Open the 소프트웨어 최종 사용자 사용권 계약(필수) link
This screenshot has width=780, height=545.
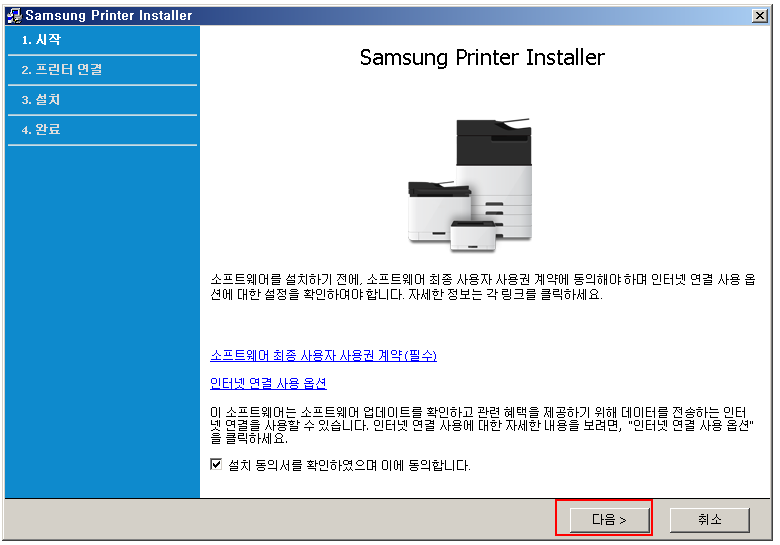pos(323,355)
